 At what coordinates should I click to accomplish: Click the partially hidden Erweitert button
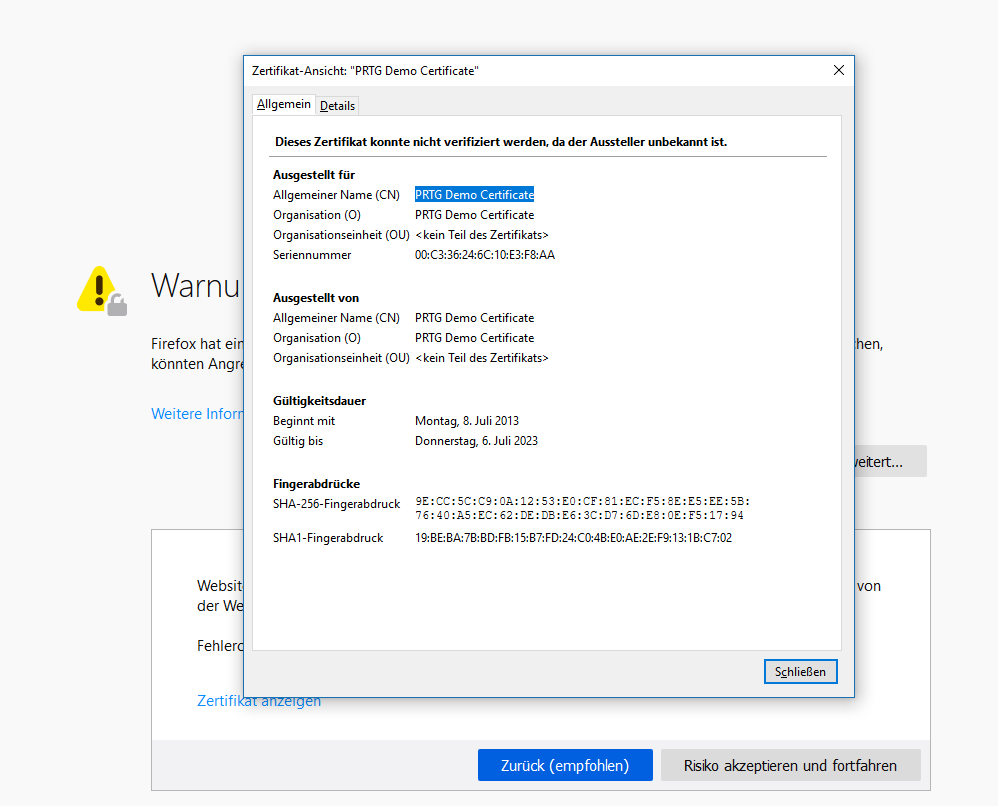(x=890, y=462)
